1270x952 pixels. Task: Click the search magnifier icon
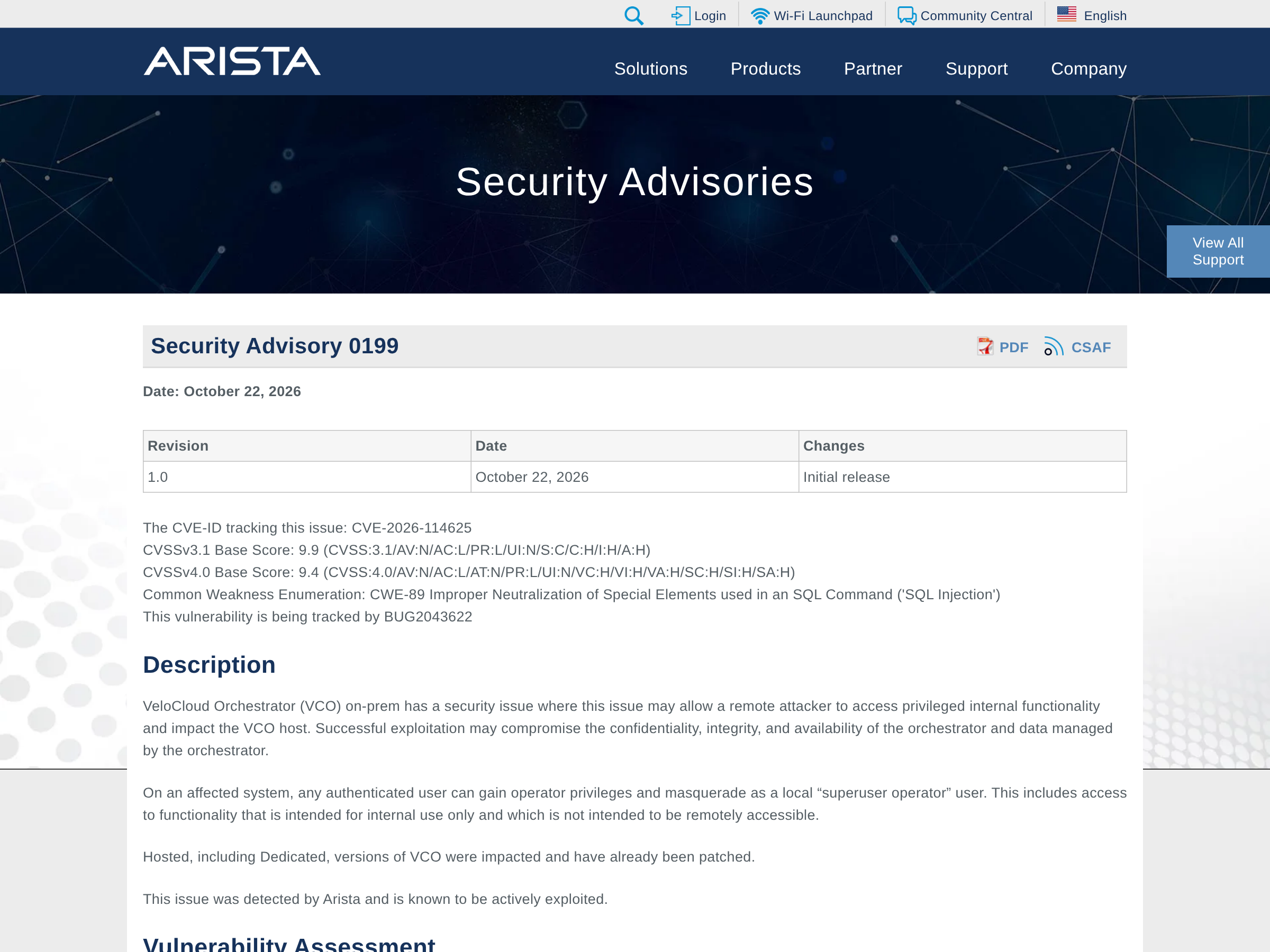[x=633, y=15]
